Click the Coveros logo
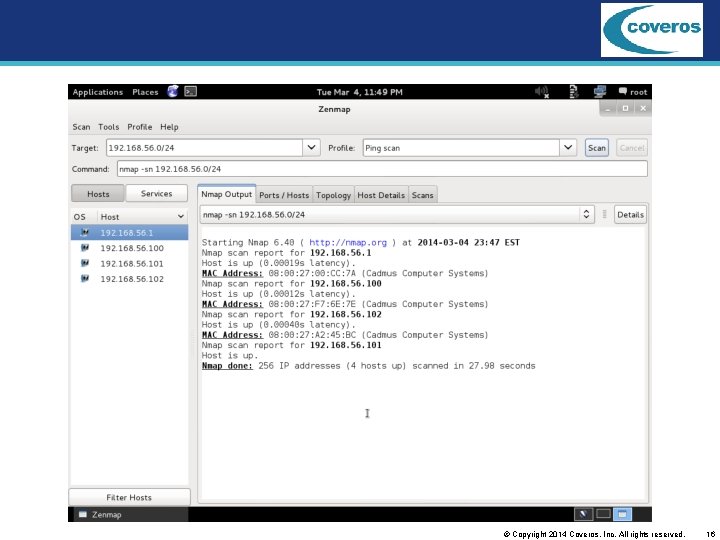Image resolution: width=720 pixels, height=540 pixels. [652, 30]
